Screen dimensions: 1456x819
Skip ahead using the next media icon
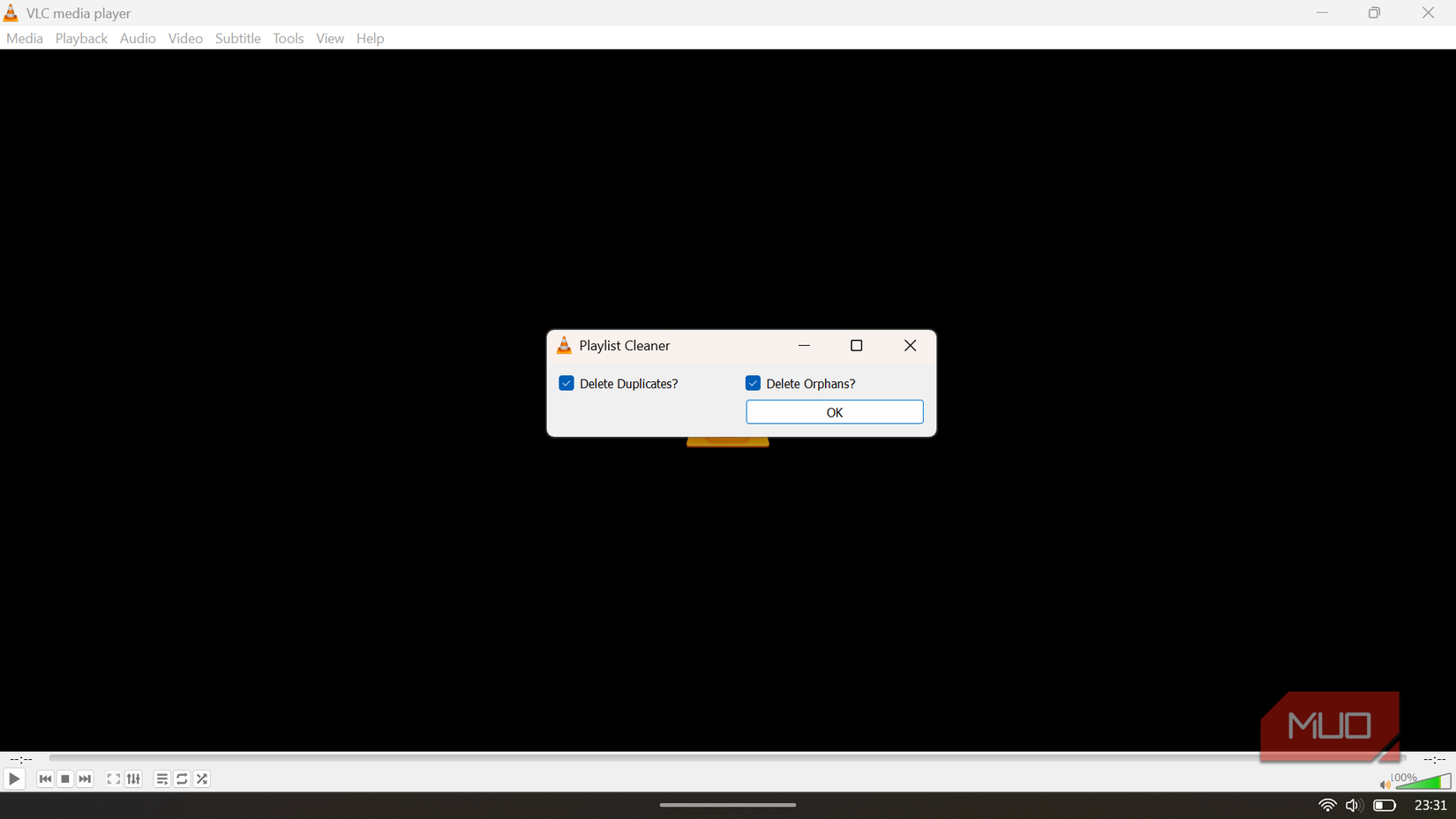85,779
